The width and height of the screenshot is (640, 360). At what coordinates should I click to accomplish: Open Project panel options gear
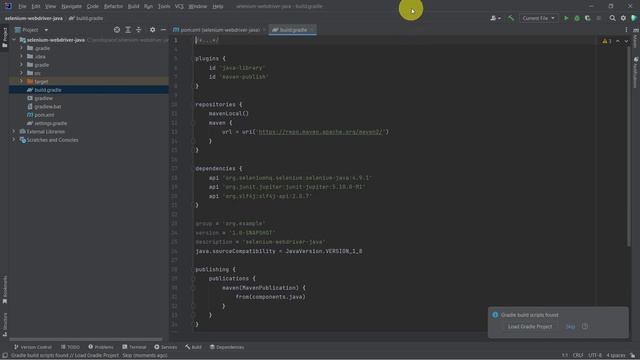(152, 30)
